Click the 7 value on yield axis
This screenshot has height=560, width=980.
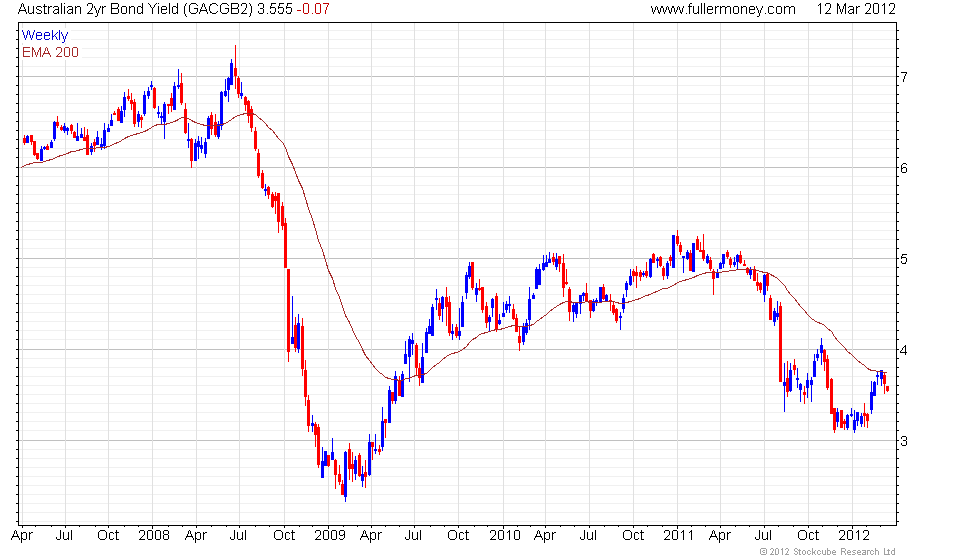coord(904,78)
